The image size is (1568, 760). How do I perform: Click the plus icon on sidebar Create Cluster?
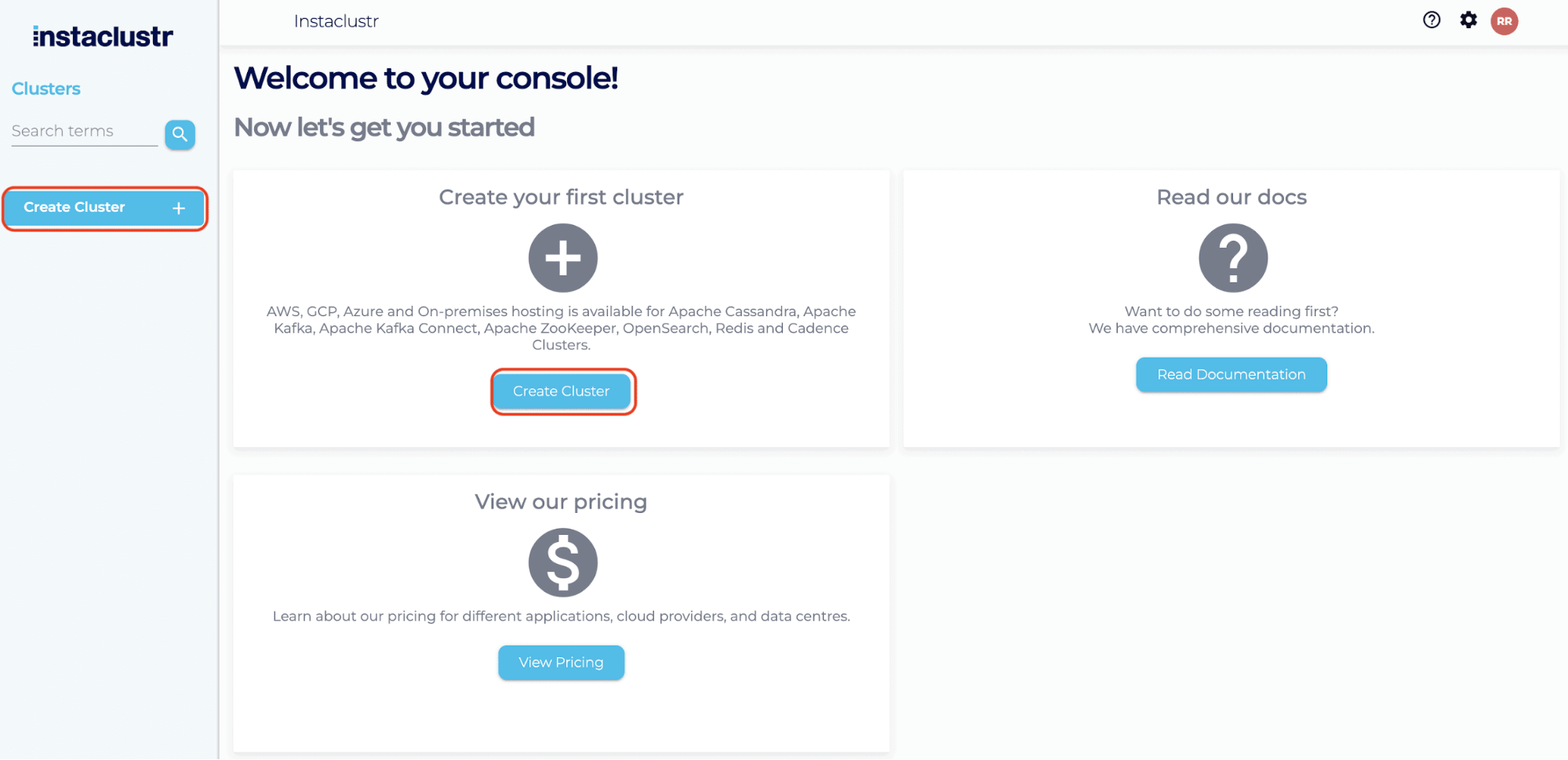pyautogui.click(x=179, y=208)
